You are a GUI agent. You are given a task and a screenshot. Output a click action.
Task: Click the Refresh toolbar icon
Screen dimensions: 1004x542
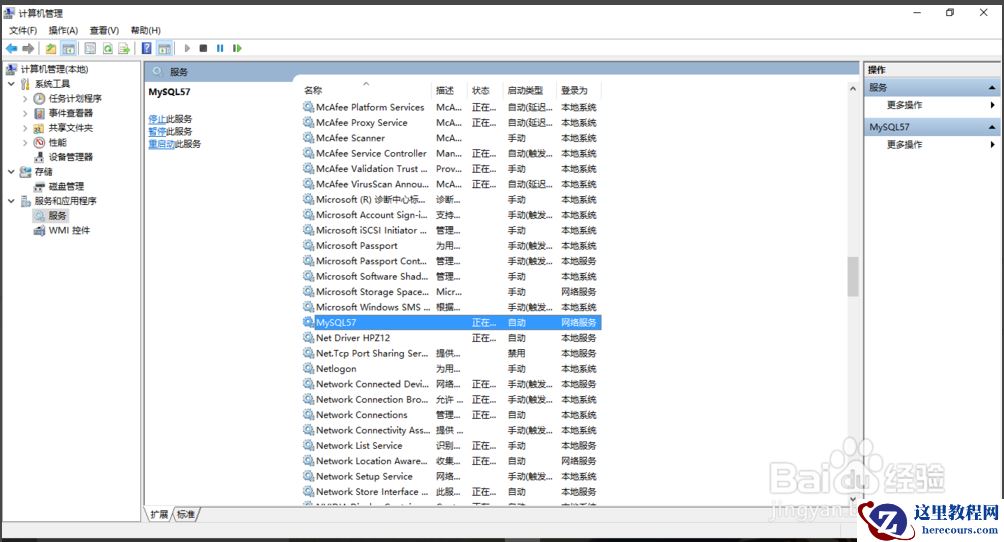click(x=106, y=48)
